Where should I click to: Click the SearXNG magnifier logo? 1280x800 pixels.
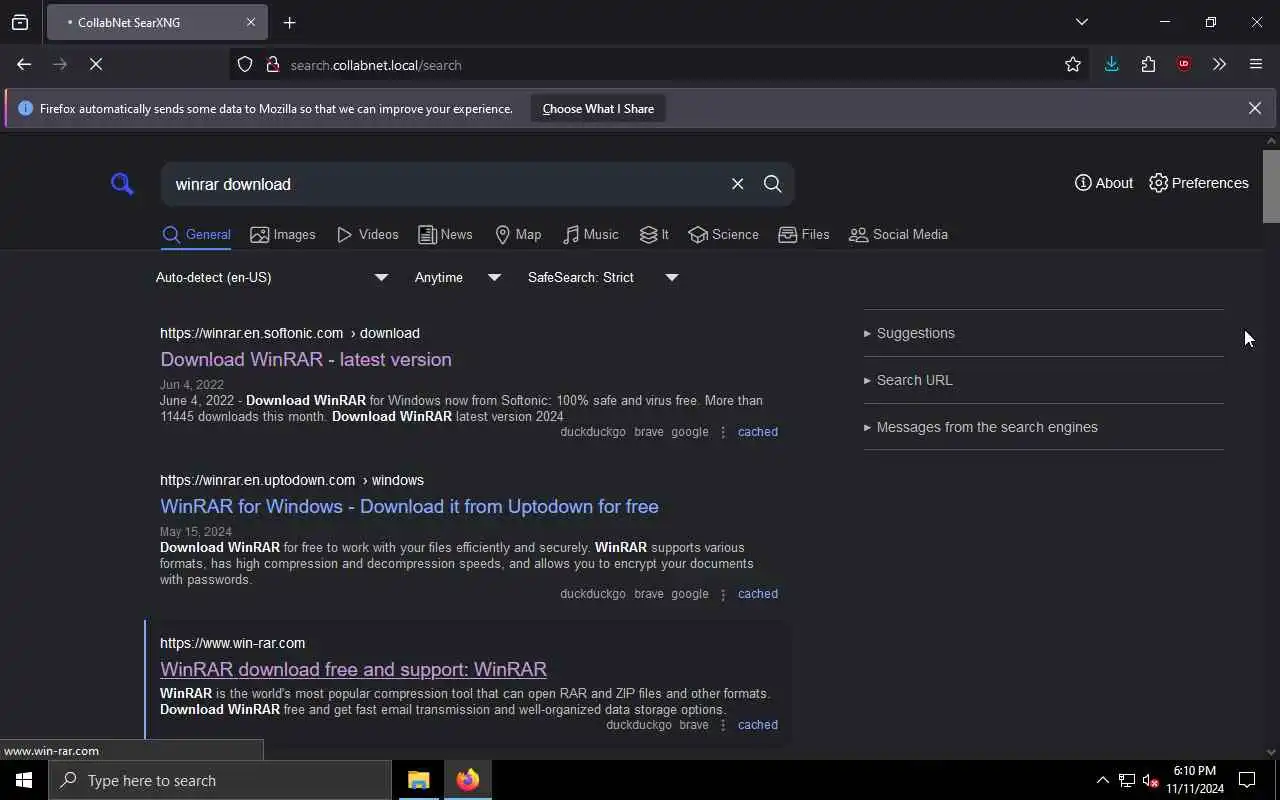tap(122, 184)
